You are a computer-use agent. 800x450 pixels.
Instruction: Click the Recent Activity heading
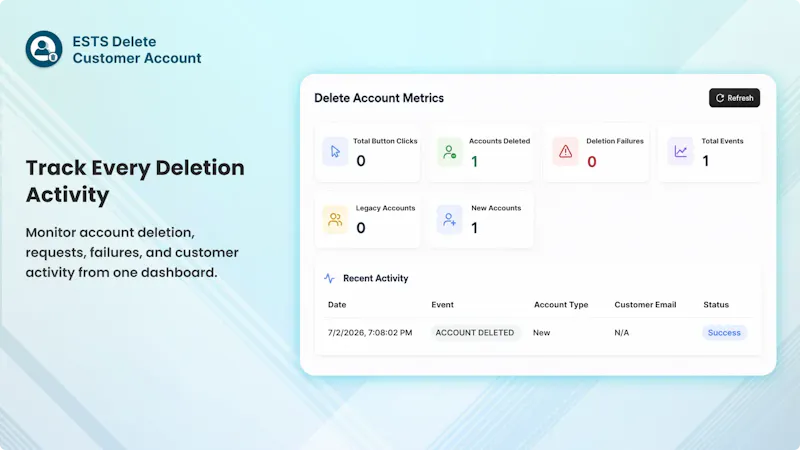point(376,278)
